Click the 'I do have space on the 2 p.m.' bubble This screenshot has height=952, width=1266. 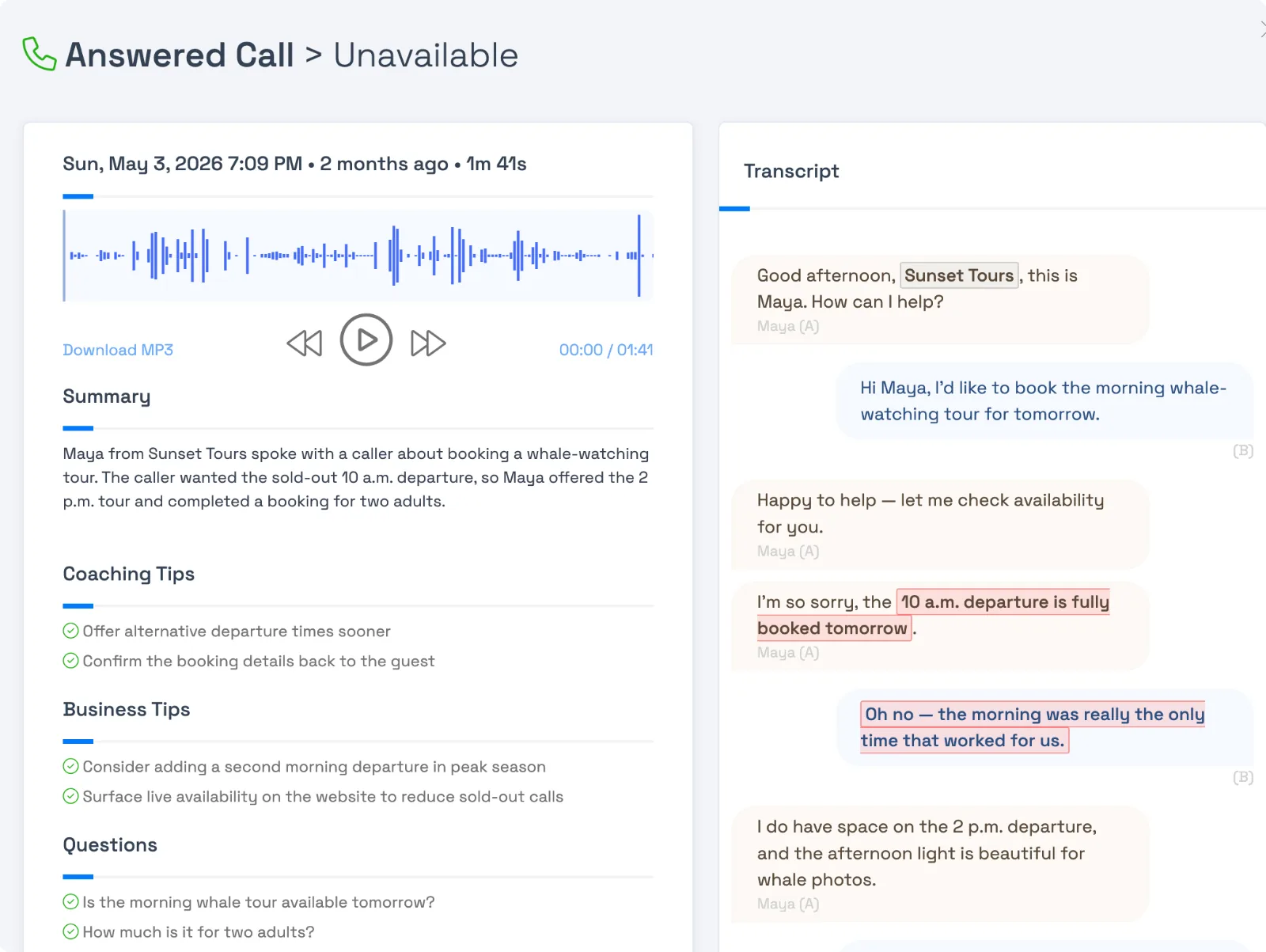pyautogui.click(x=940, y=864)
